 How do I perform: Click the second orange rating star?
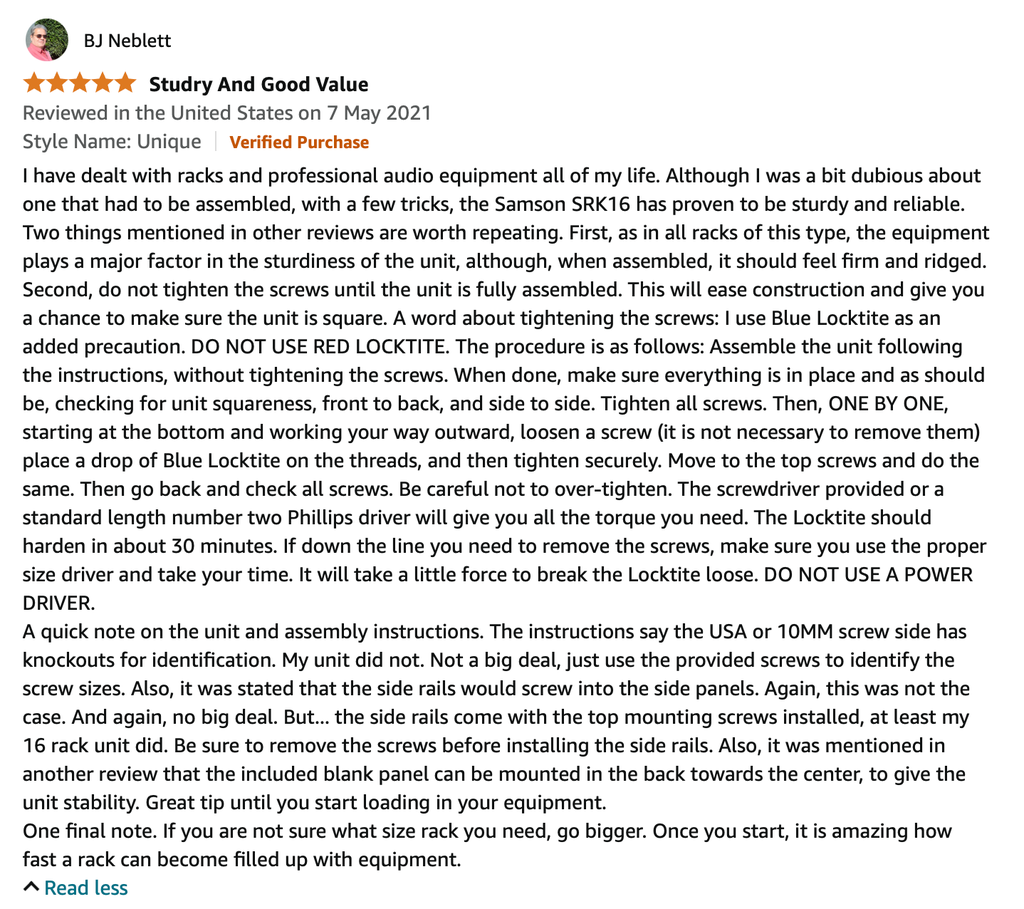point(57,84)
